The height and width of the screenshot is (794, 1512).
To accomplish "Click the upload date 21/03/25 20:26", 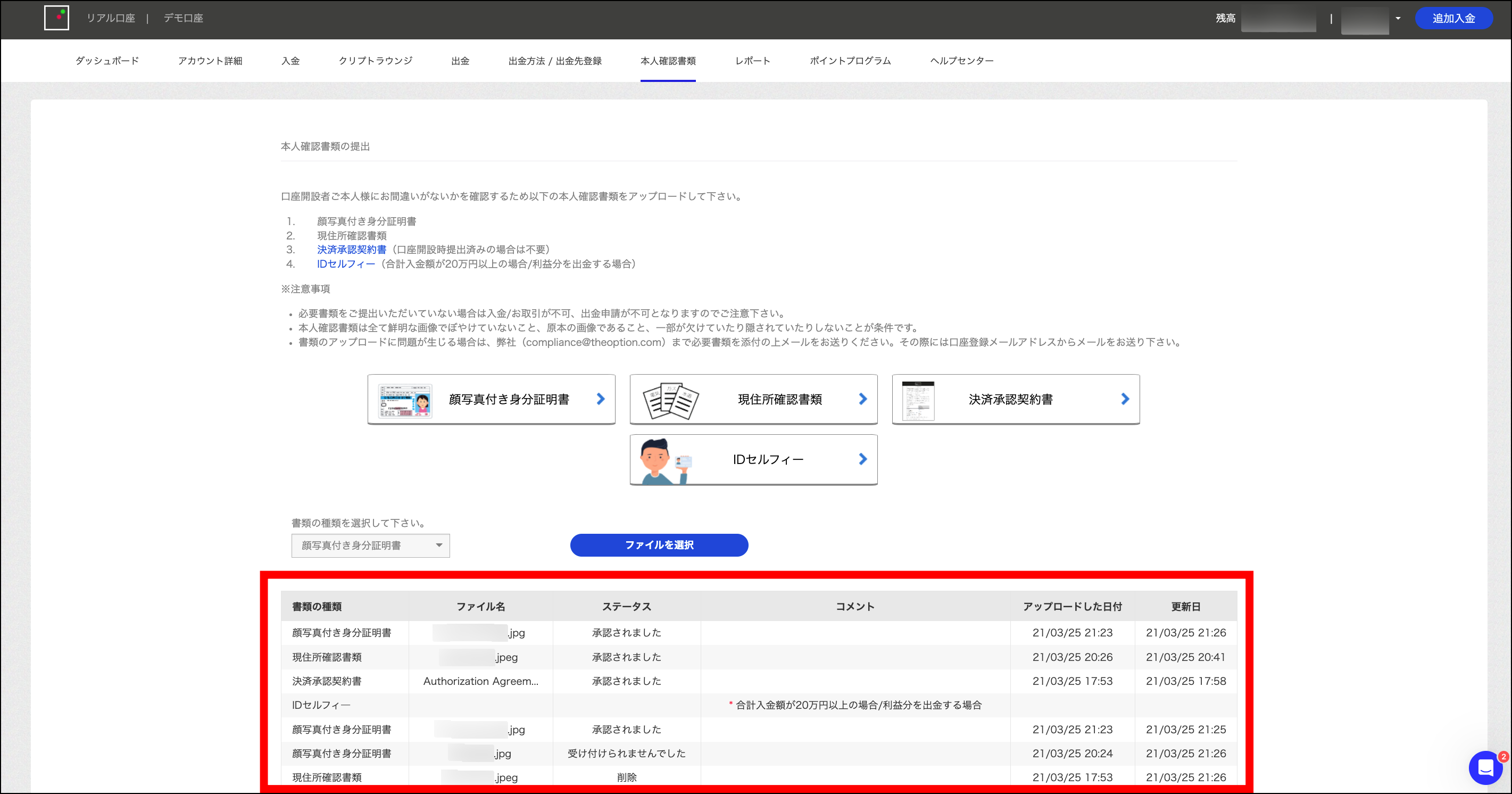I will pyautogui.click(x=1073, y=657).
